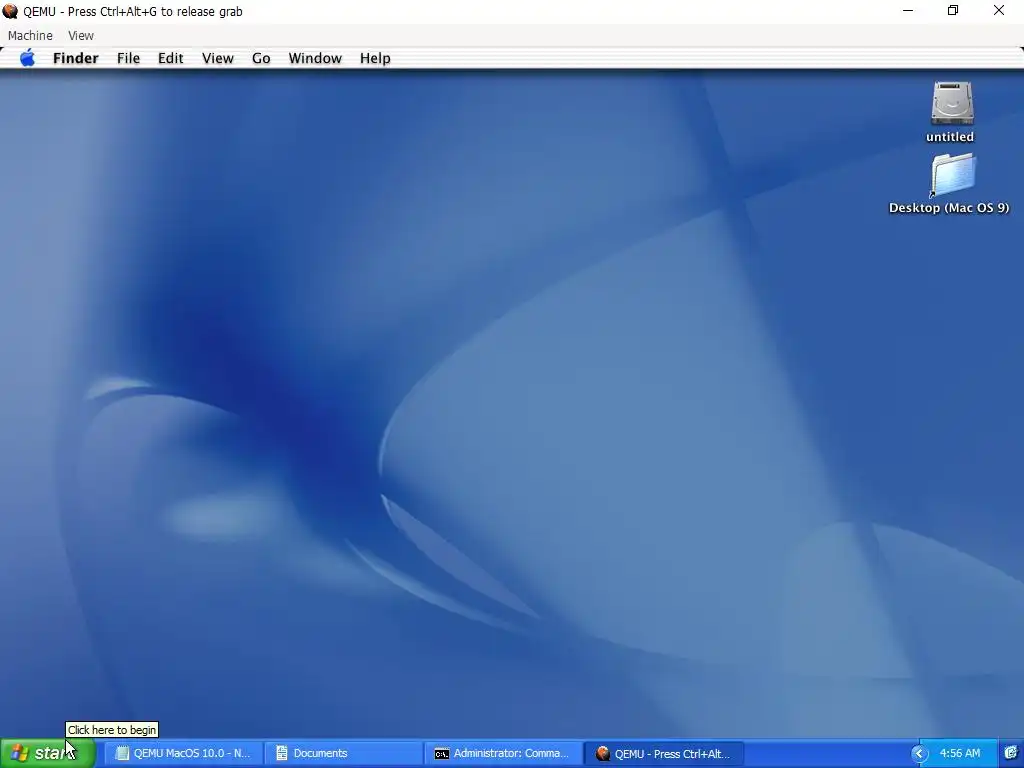Open the Go menu

coord(261,58)
